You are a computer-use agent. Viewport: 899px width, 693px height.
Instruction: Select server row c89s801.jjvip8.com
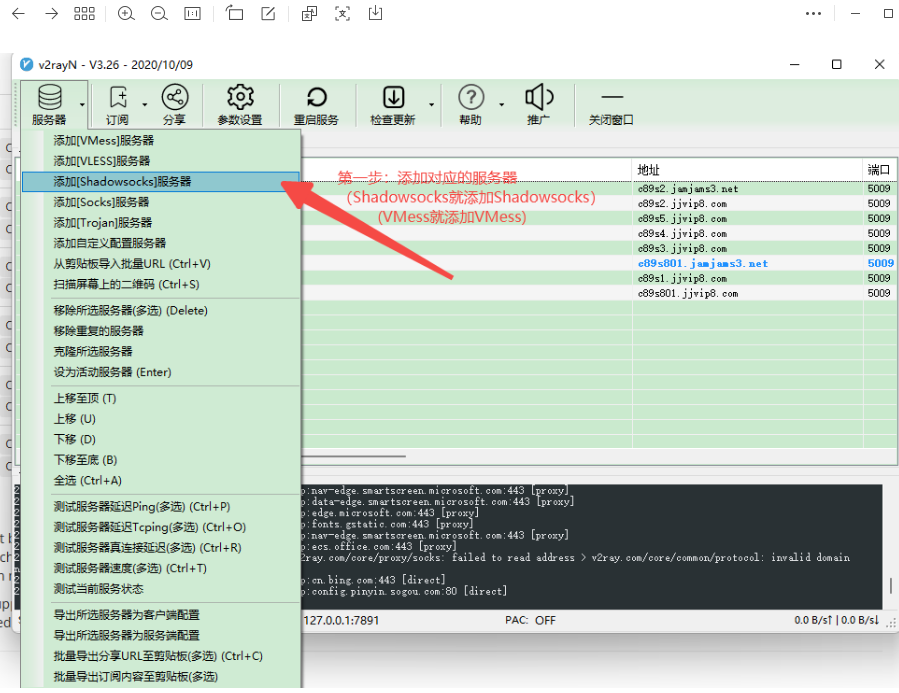pos(600,293)
